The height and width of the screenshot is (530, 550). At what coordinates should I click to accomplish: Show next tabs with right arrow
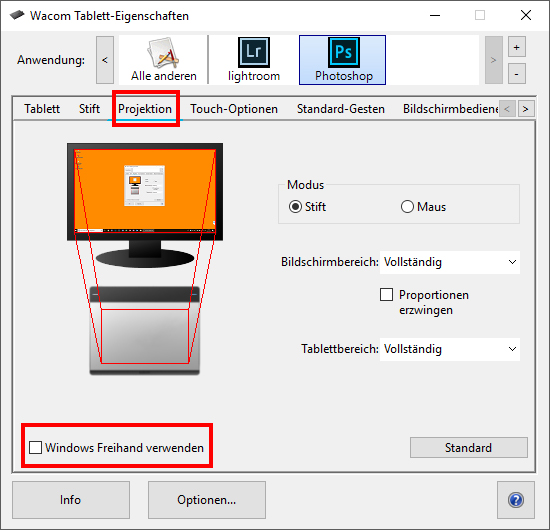click(x=525, y=109)
